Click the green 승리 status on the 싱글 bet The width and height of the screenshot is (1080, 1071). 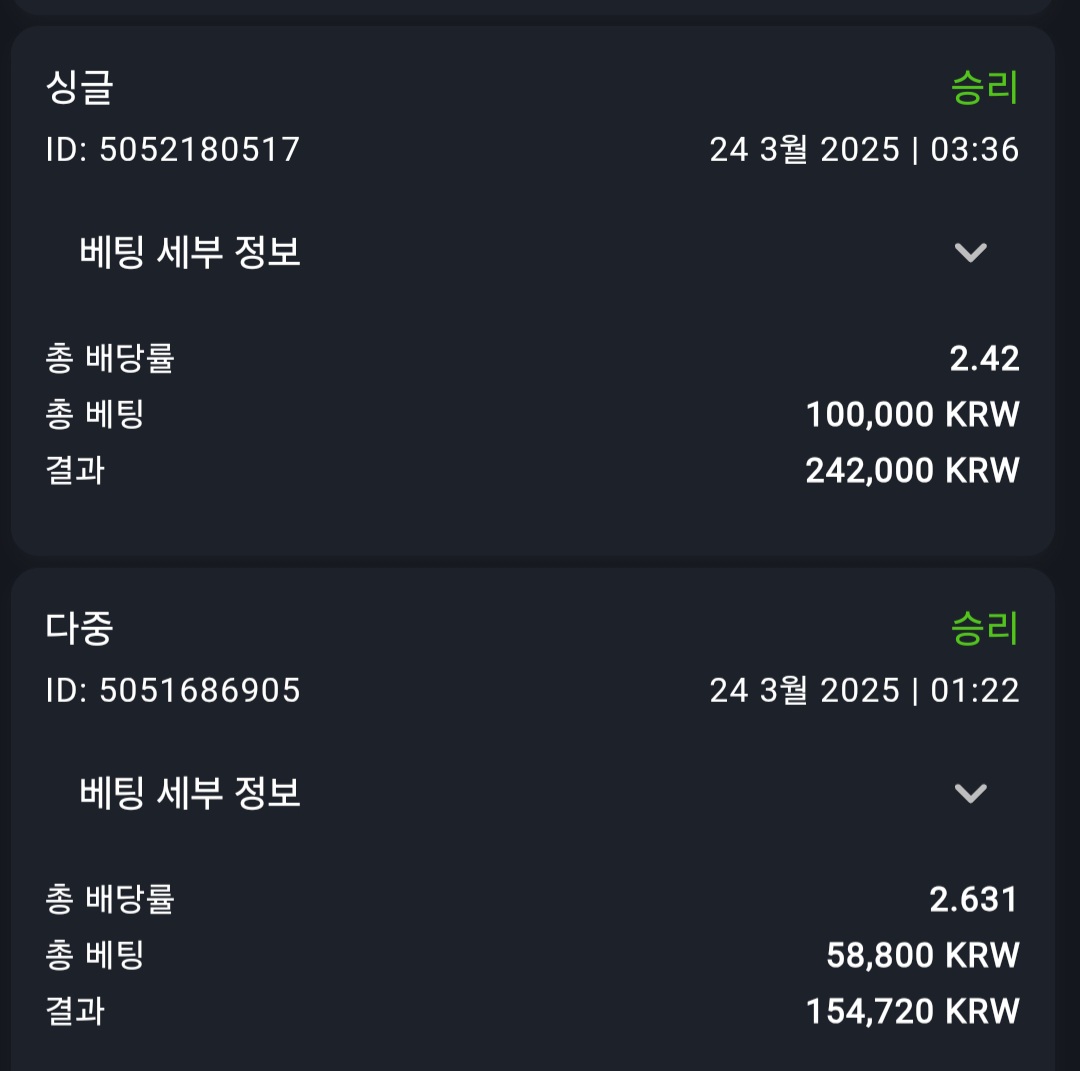tap(984, 88)
